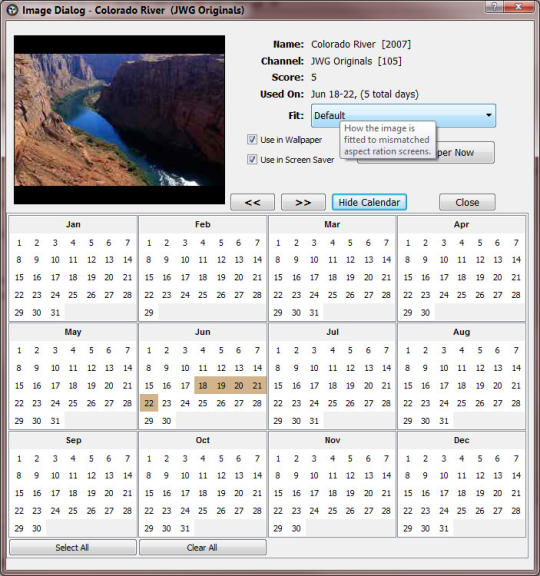Click Clear All below the calendar
This screenshot has height=576, width=540.
tap(202, 547)
